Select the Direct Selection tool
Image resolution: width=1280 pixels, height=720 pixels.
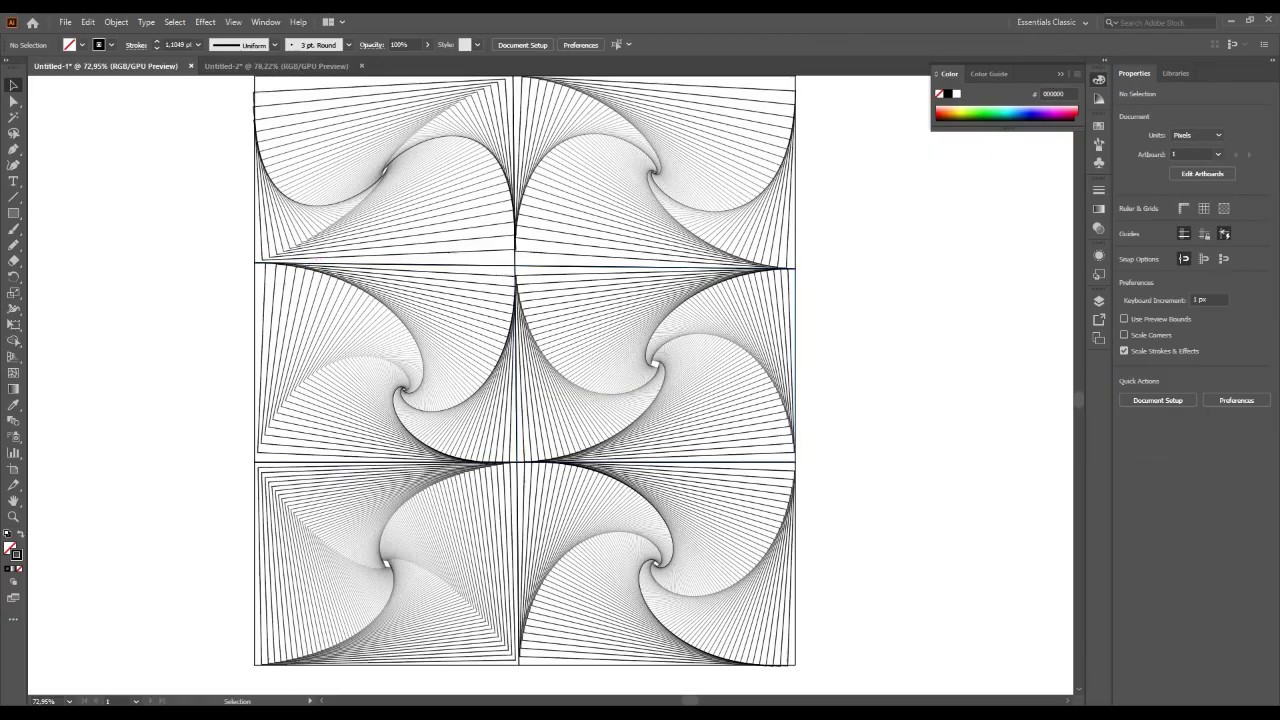click(14, 101)
